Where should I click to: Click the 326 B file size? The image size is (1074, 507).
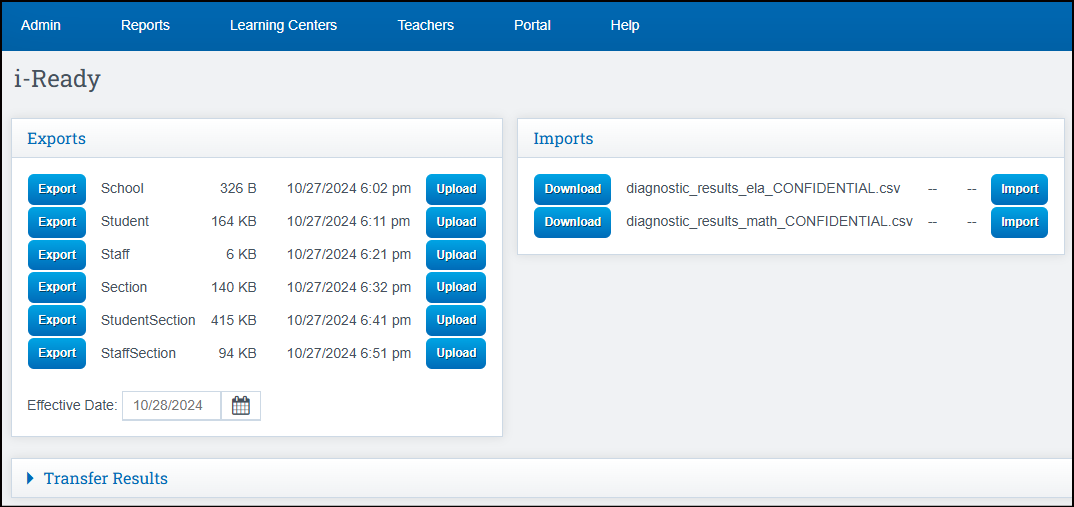coord(238,188)
